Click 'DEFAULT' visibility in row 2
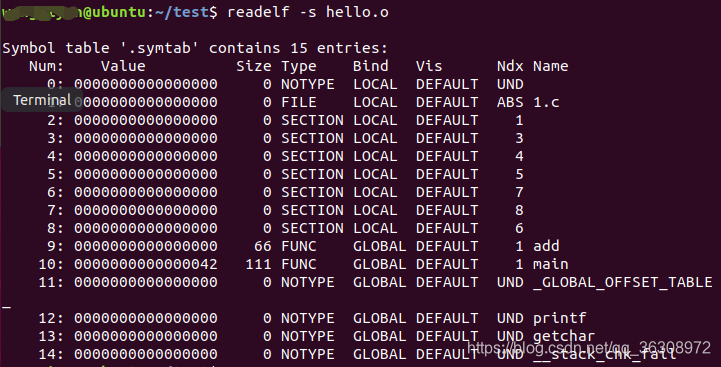Image resolution: width=721 pixels, height=367 pixels. pos(447,120)
